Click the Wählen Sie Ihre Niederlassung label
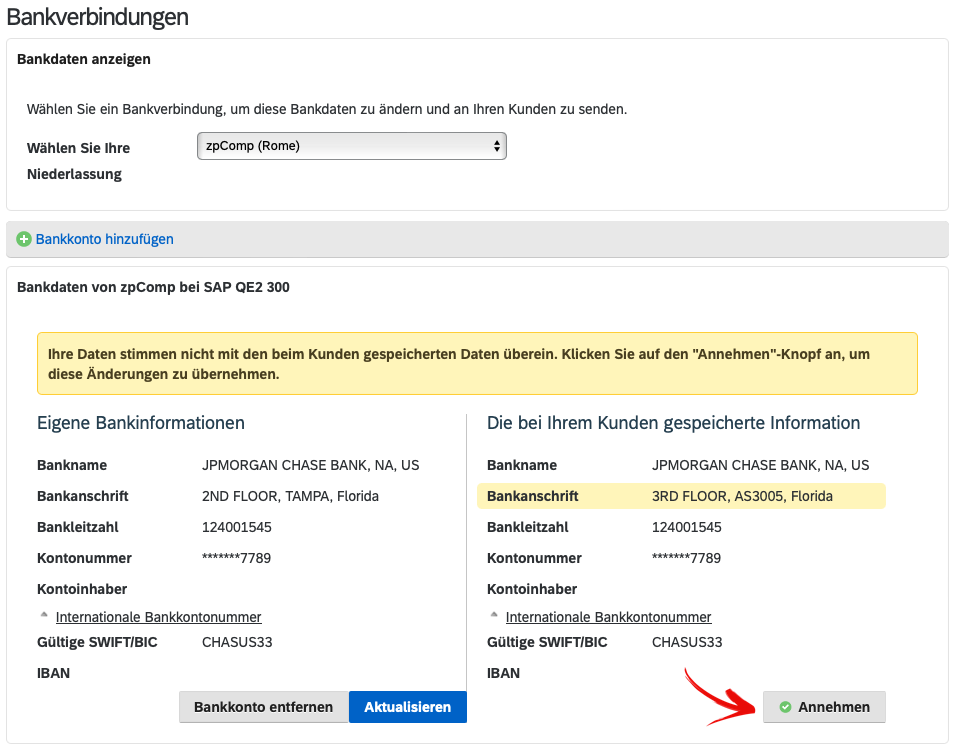This screenshot has width=958, height=751. (78, 161)
